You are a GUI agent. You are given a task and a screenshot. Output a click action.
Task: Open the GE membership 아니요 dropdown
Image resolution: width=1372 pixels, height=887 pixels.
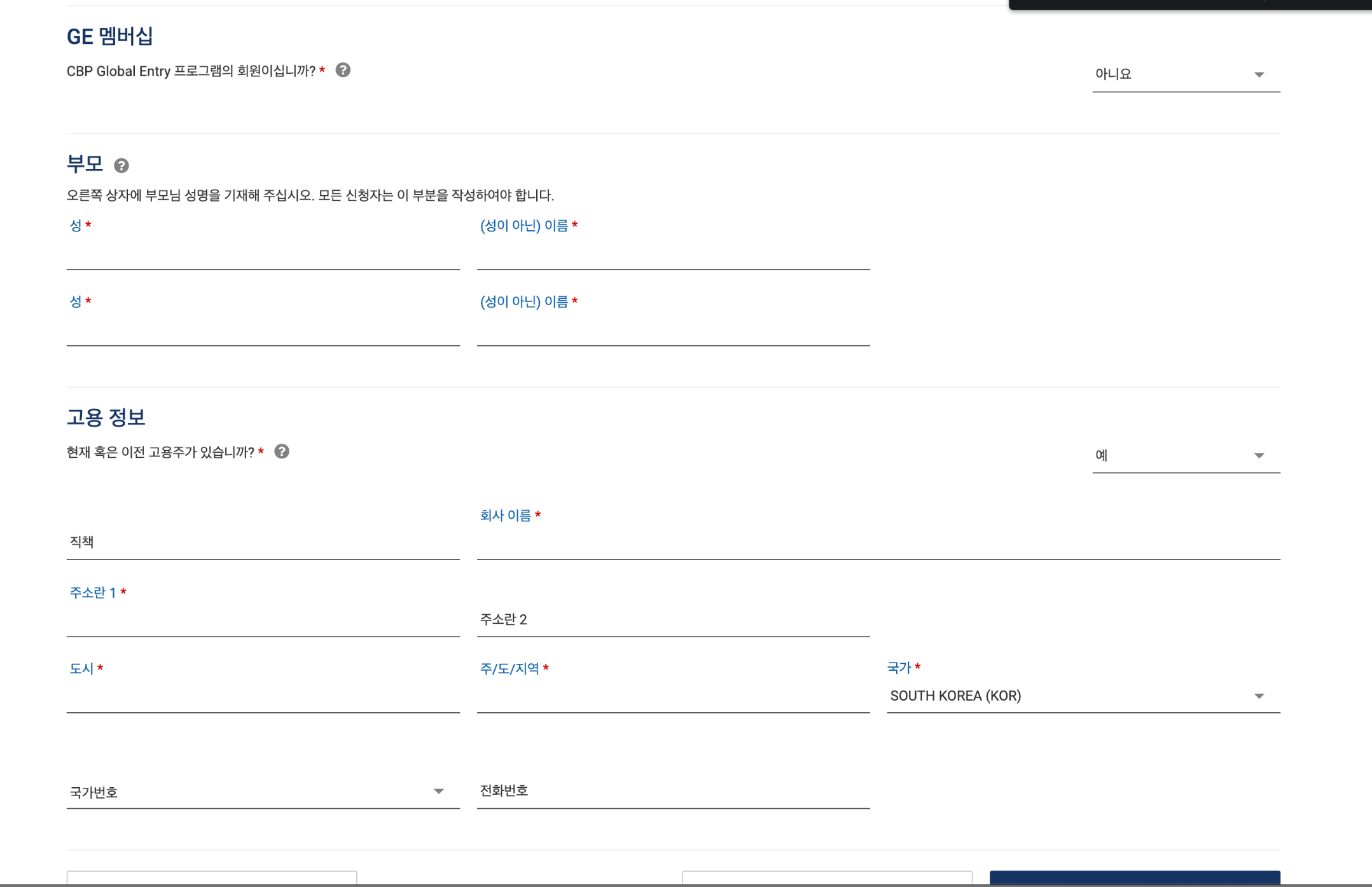coord(1185,74)
